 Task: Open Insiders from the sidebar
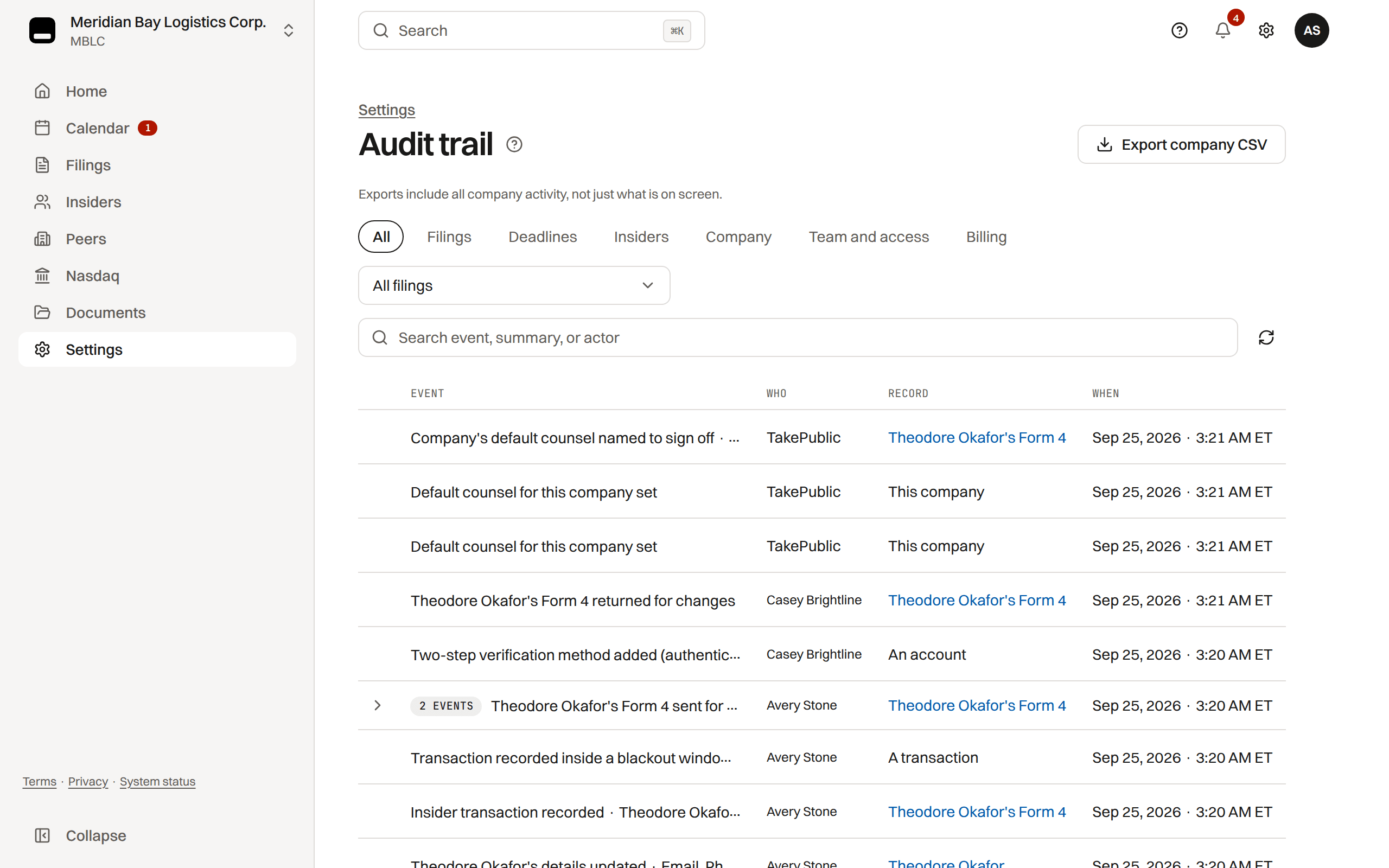157,202
